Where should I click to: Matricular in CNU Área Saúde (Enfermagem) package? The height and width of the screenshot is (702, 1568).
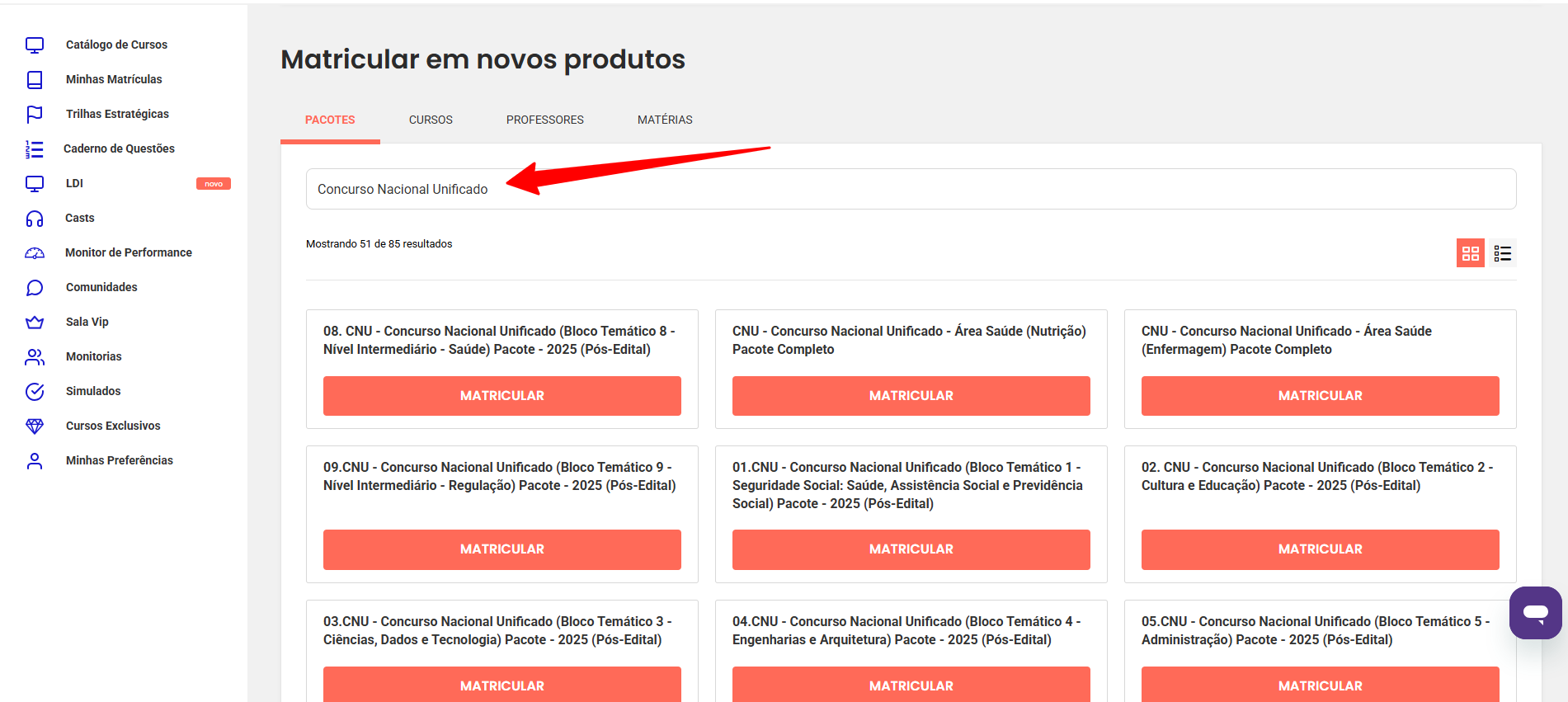click(x=1321, y=396)
